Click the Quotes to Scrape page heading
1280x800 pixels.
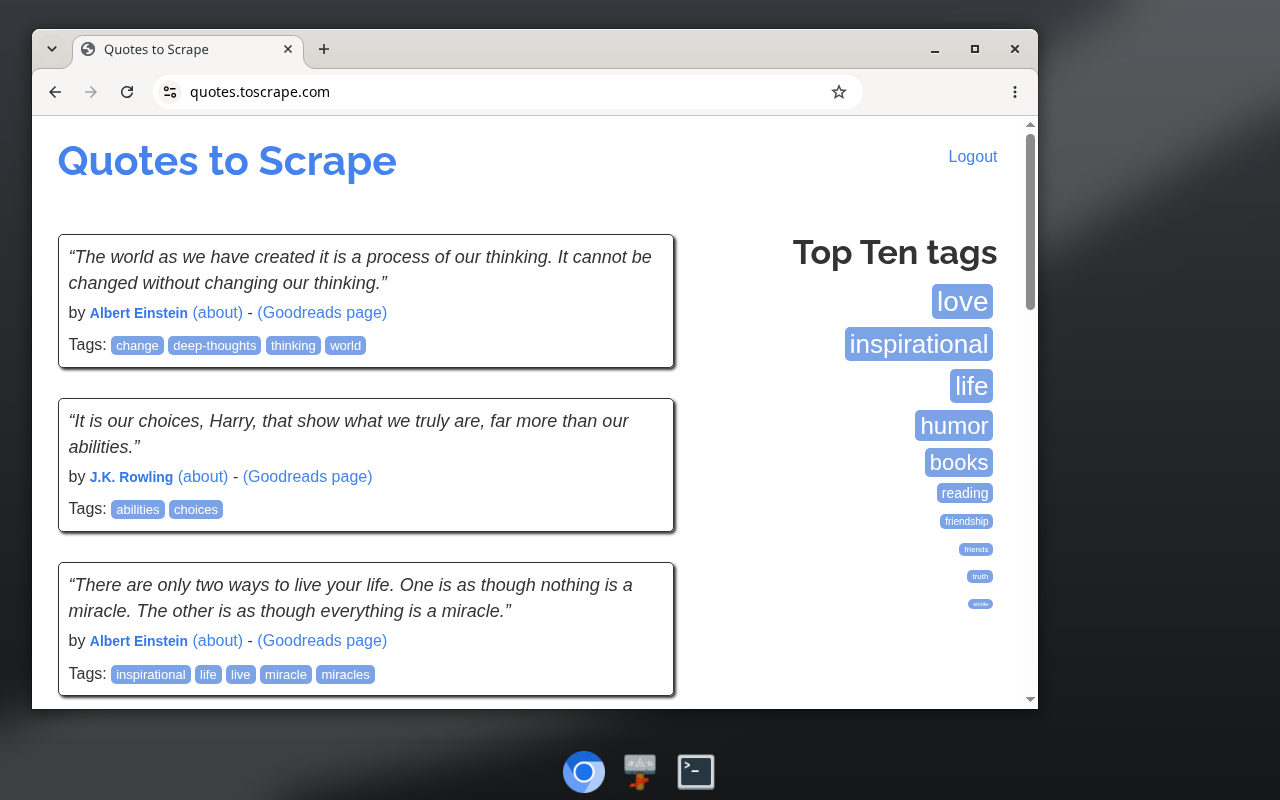tap(227, 161)
